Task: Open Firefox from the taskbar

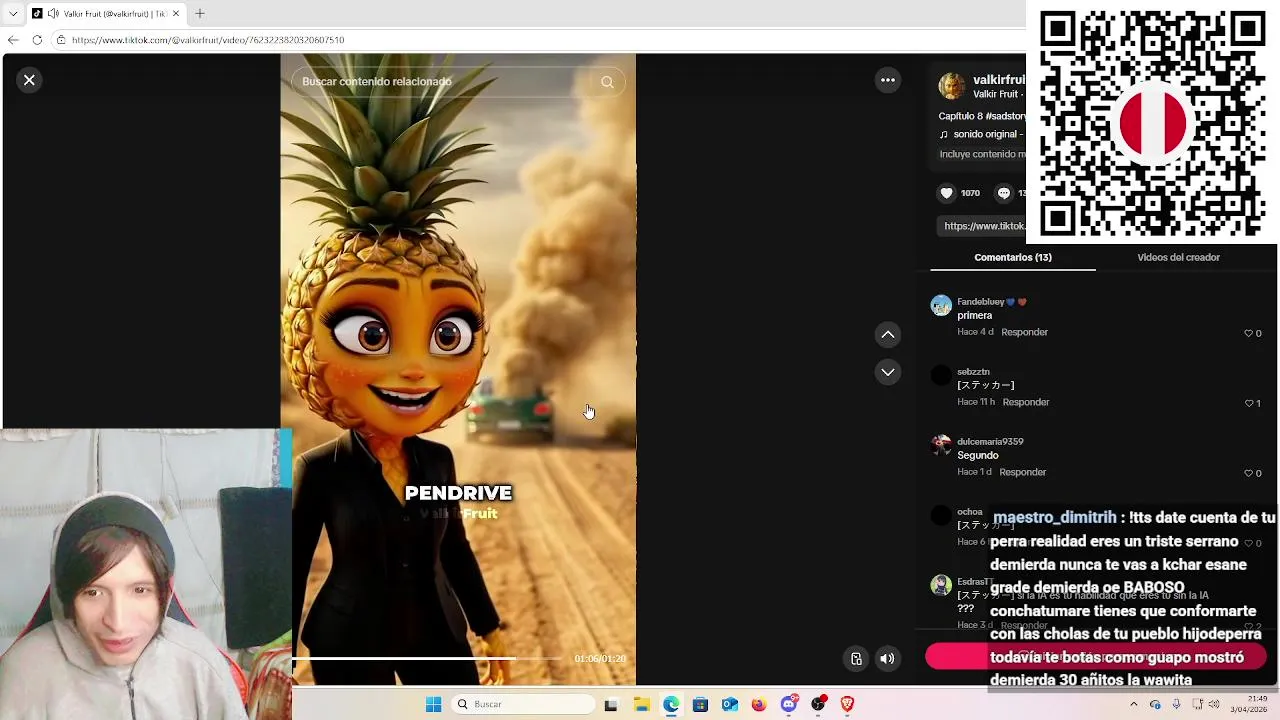Action: click(759, 704)
